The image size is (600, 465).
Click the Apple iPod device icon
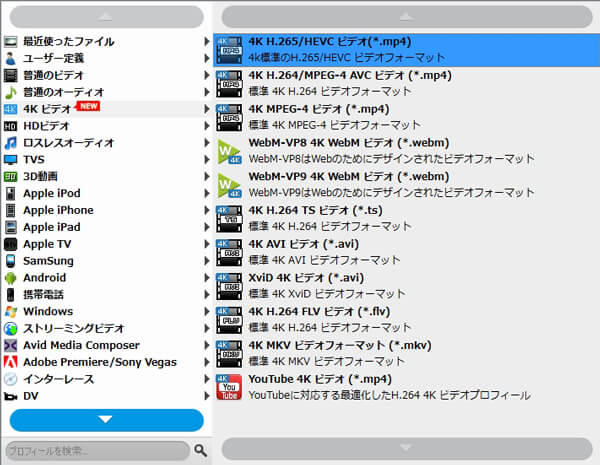[11, 193]
